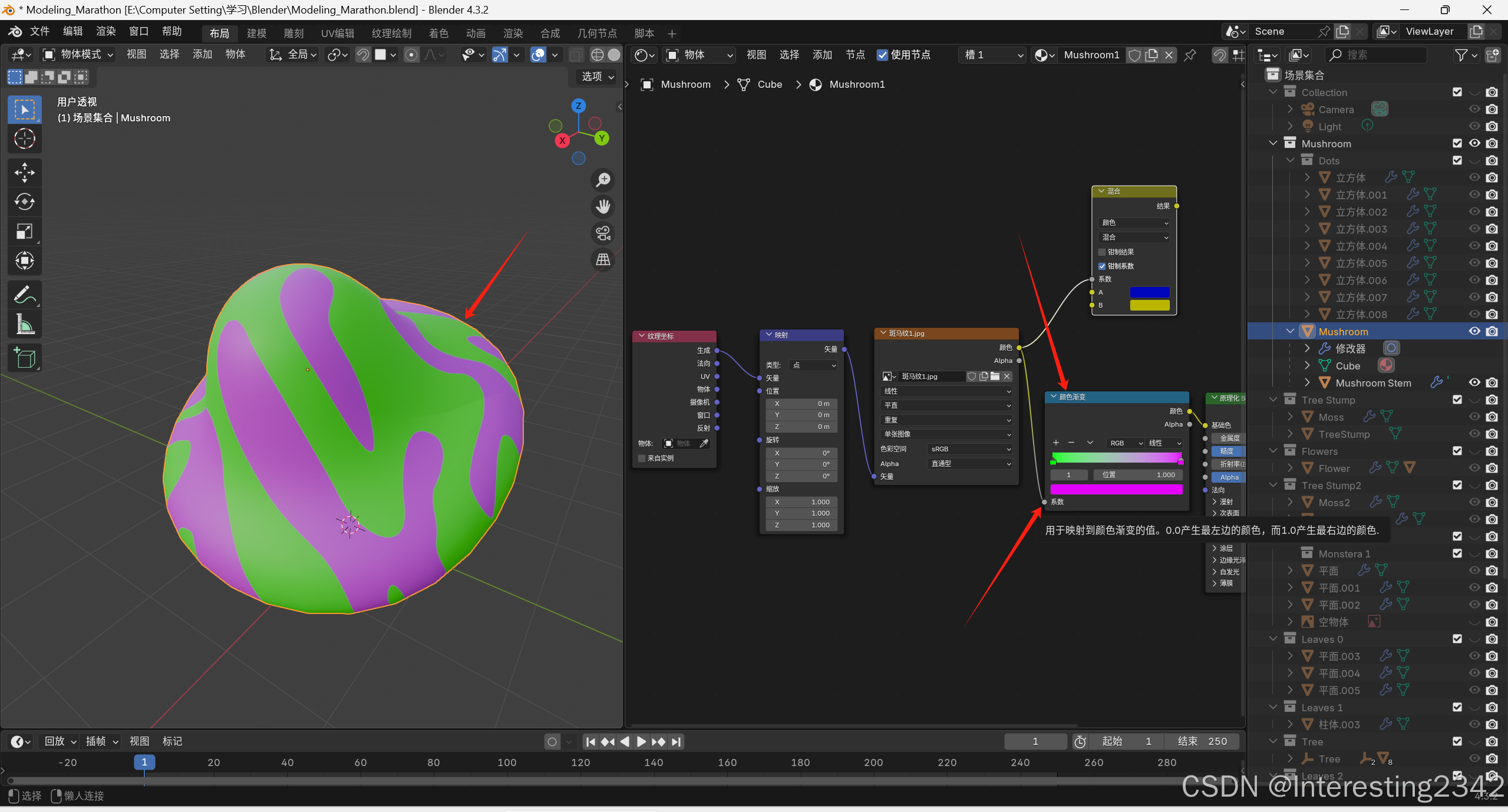Activate the Annotate pencil tool
Screen dimensions: 1508x812
(24, 295)
